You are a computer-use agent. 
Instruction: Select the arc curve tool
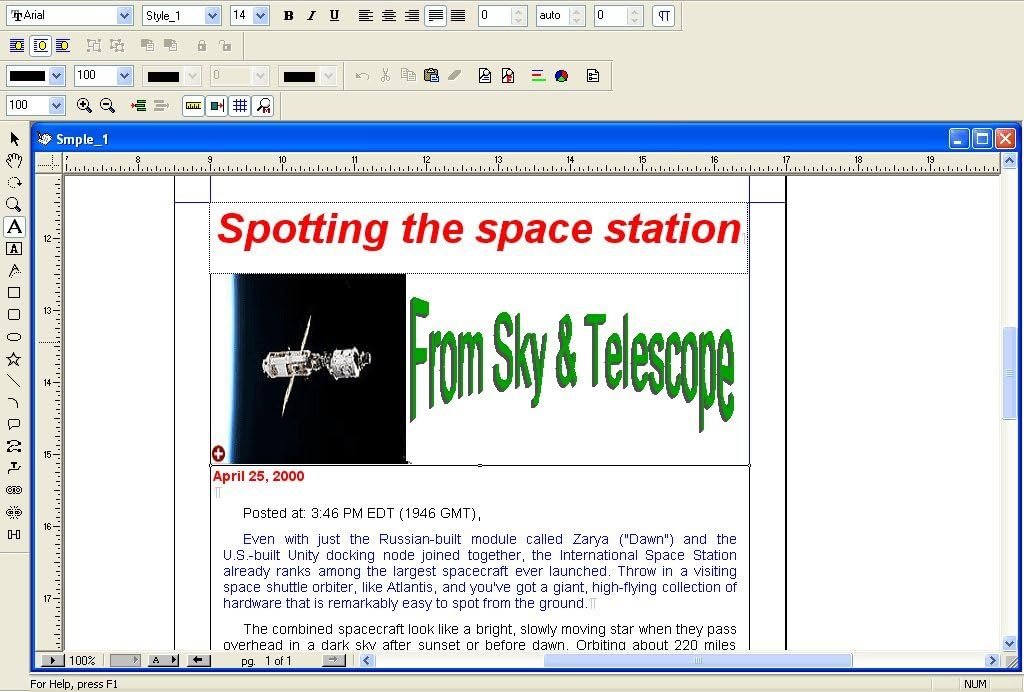click(x=14, y=403)
